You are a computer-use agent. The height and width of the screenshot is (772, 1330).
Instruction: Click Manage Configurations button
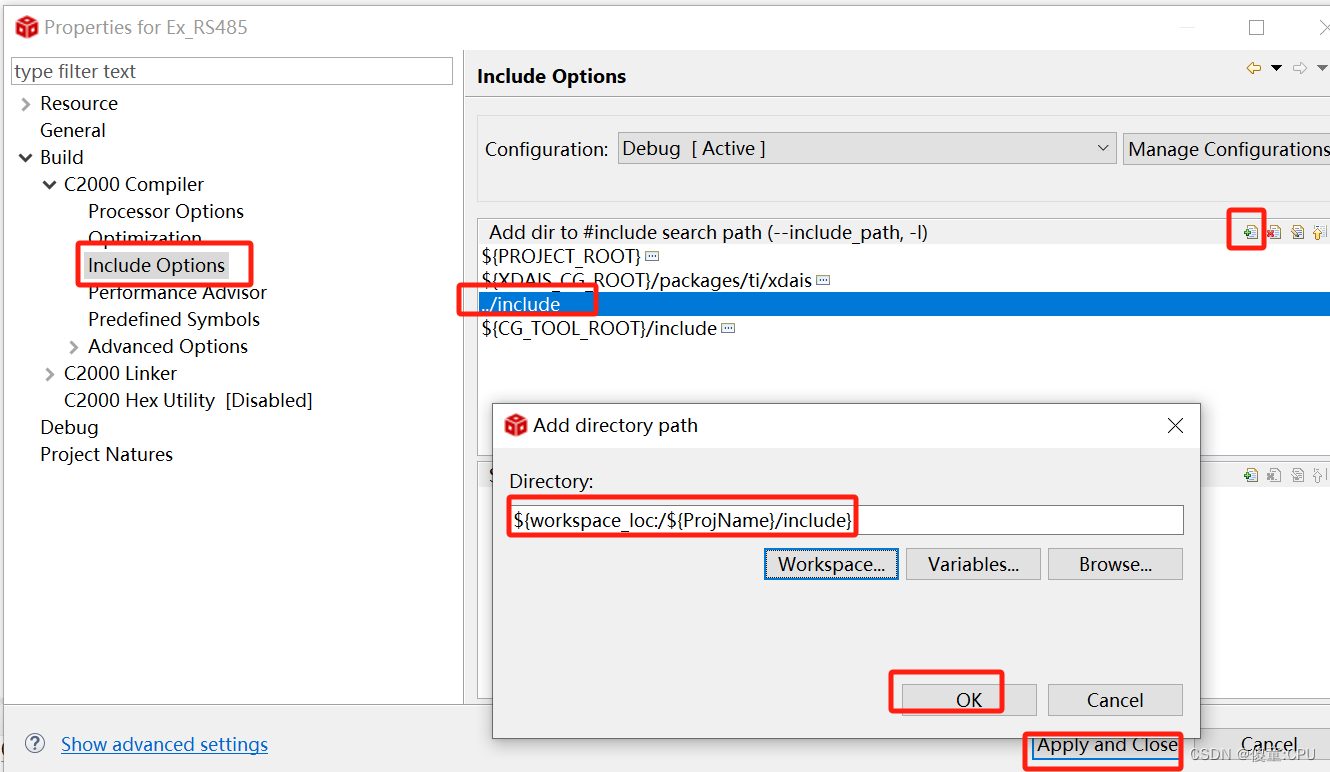click(1227, 149)
